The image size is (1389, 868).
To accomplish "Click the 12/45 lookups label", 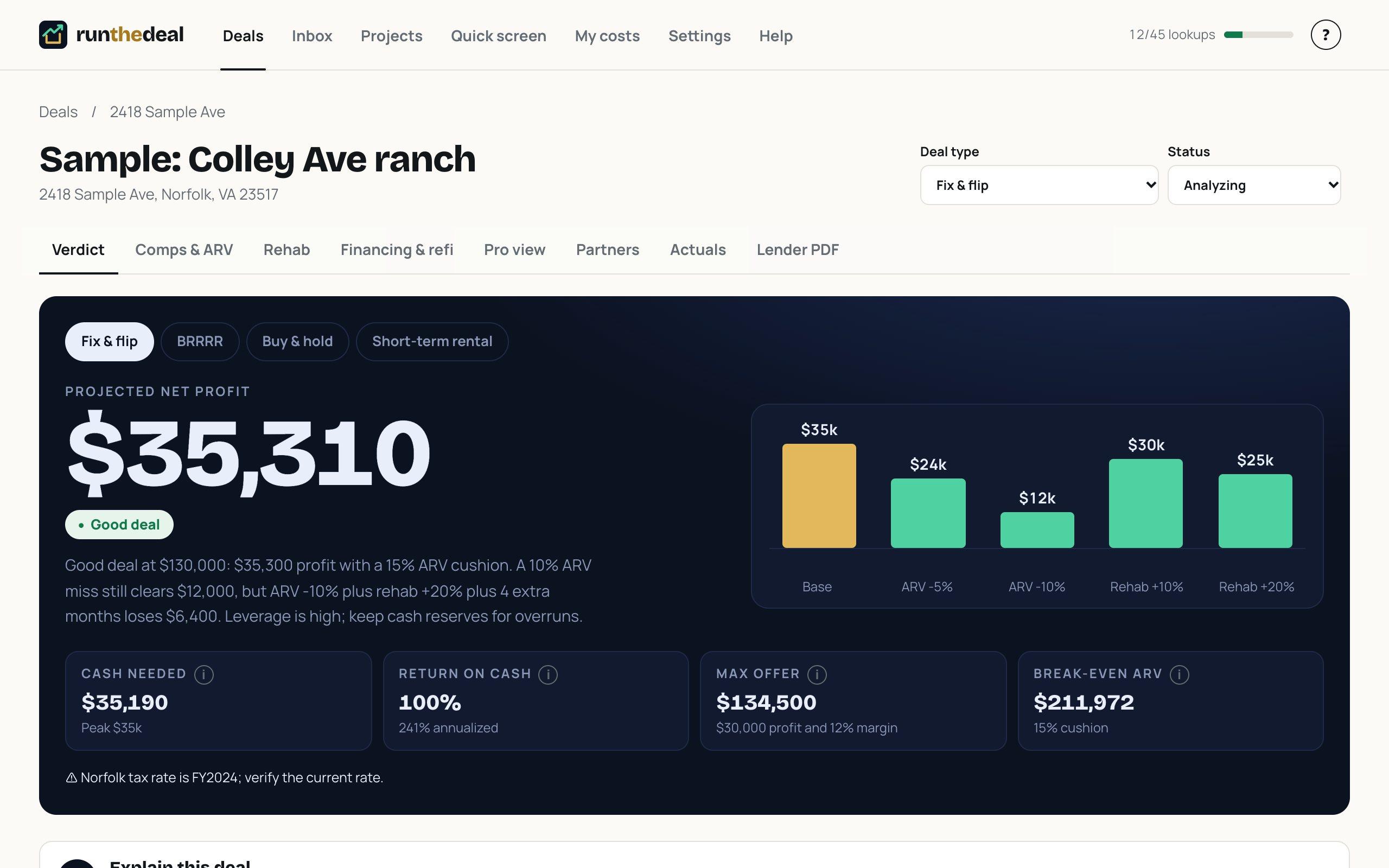I will point(1171,35).
